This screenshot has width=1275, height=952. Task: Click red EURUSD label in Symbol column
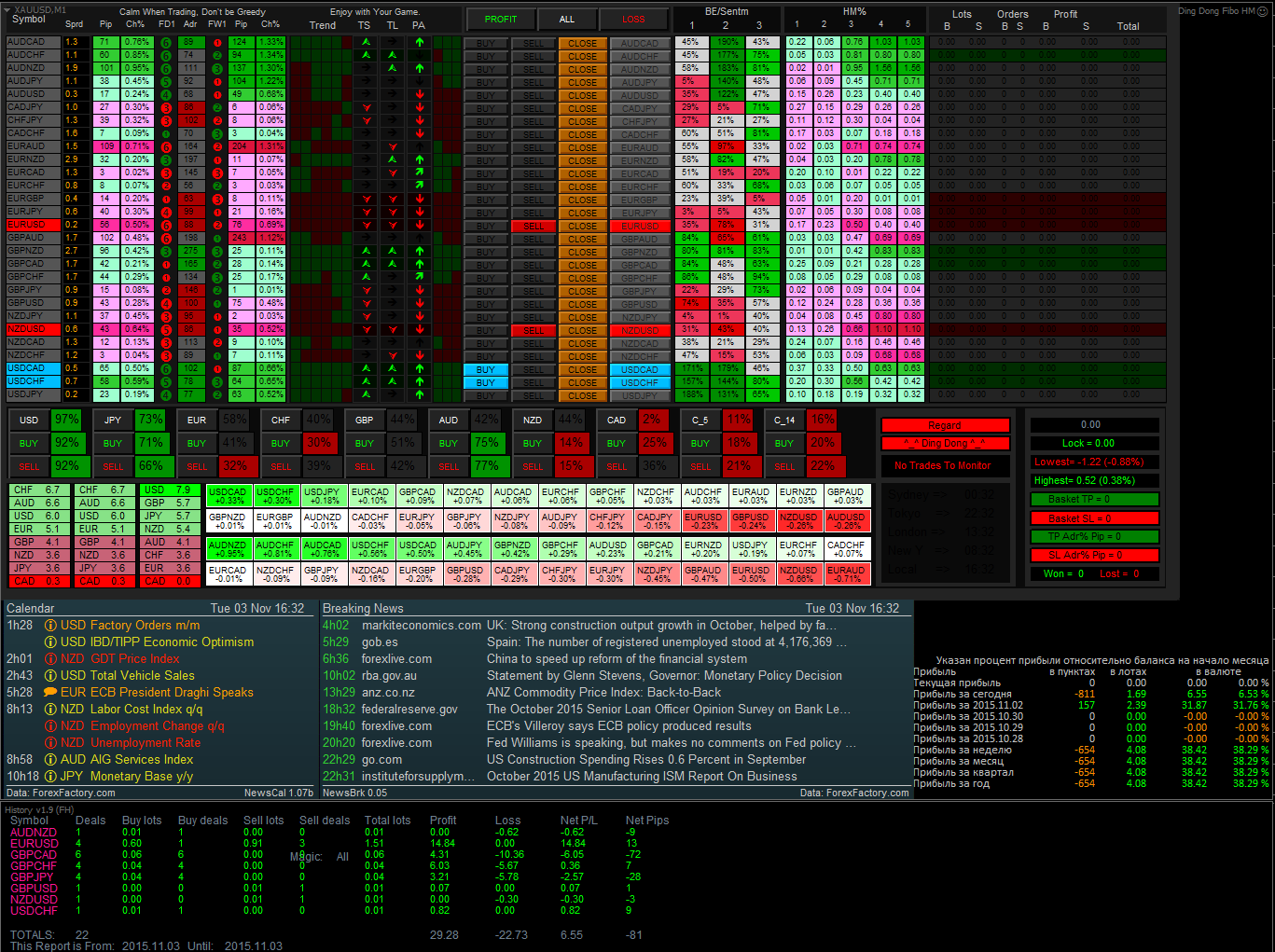click(x=33, y=225)
